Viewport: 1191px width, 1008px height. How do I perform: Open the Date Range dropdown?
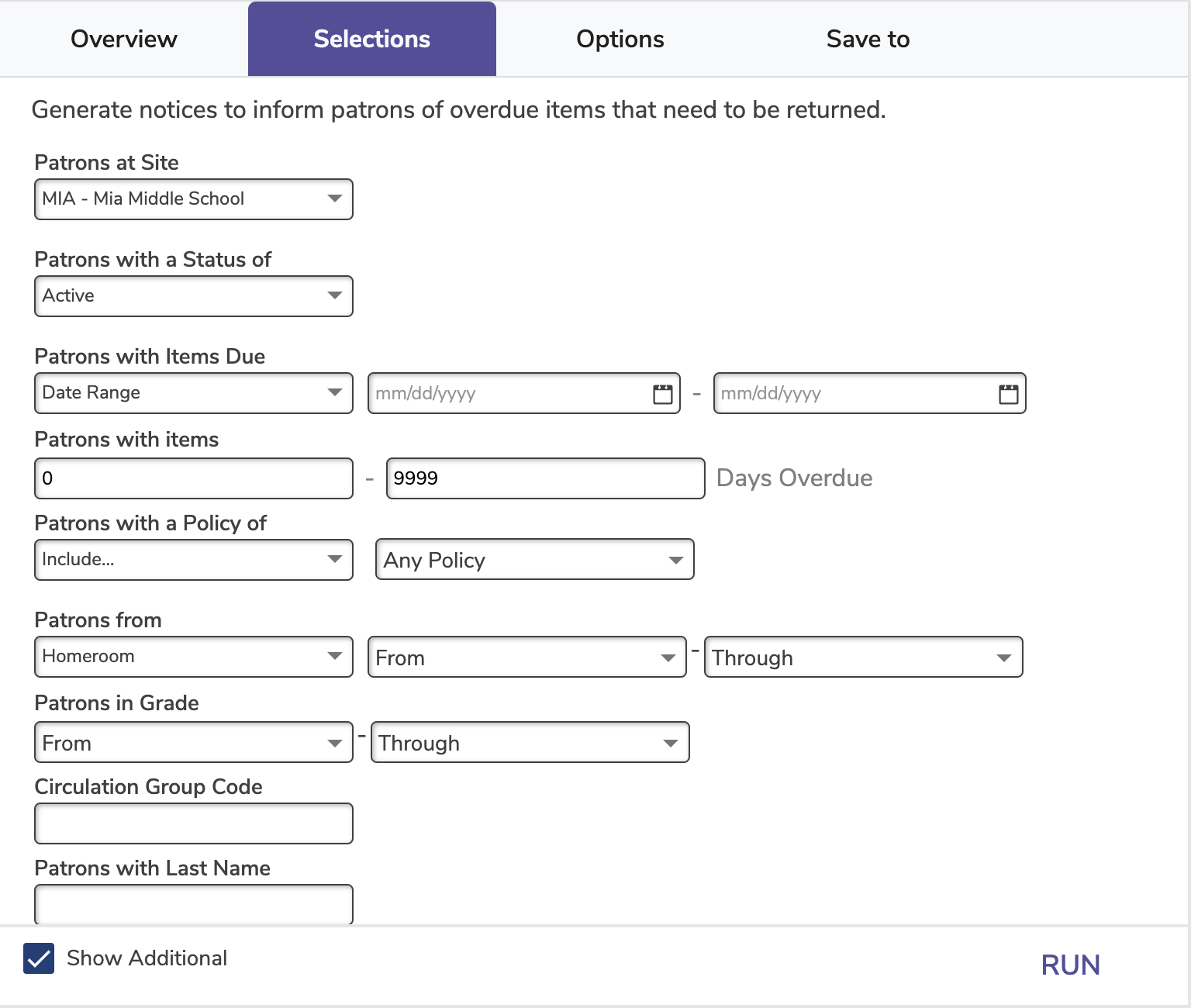[x=194, y=393]
